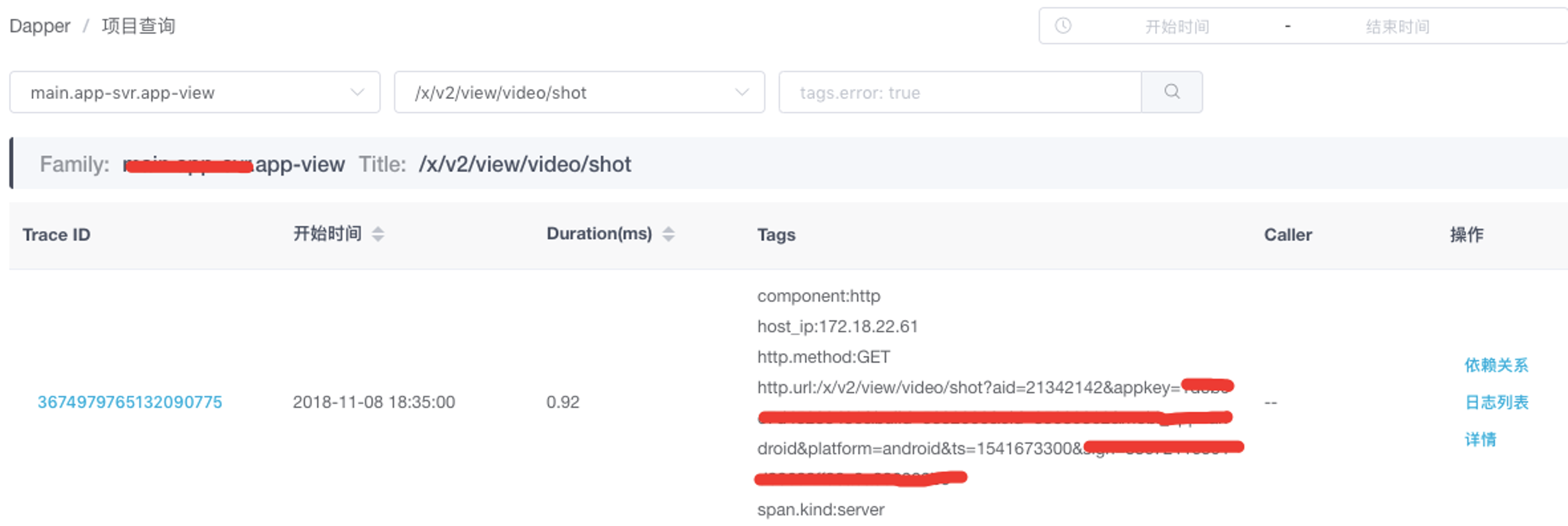This screenshot has height=526, width=1568.
Task: Sort ascending by 开始时间 up arrow
Action: pyautogui.click(x=378, y=229)
